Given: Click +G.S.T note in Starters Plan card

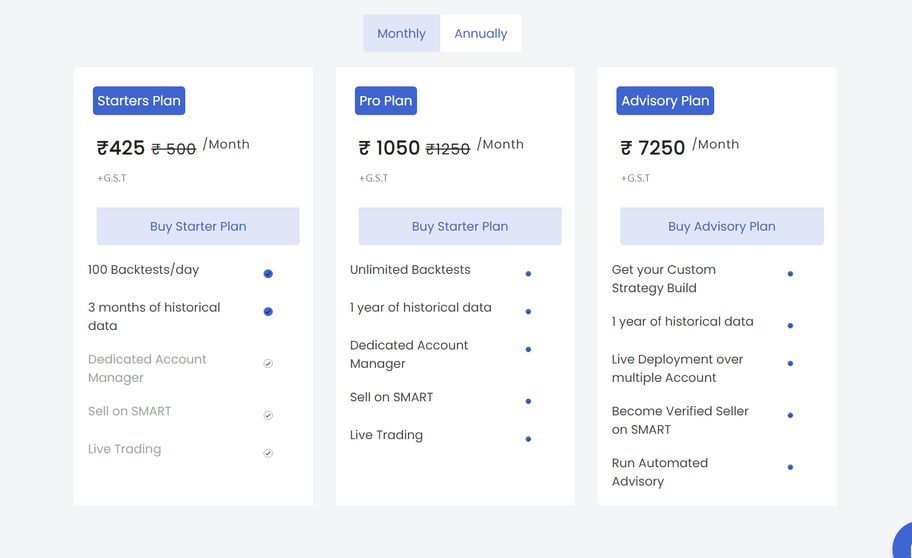Looking at the screenshot, I should tap(112, 178).
